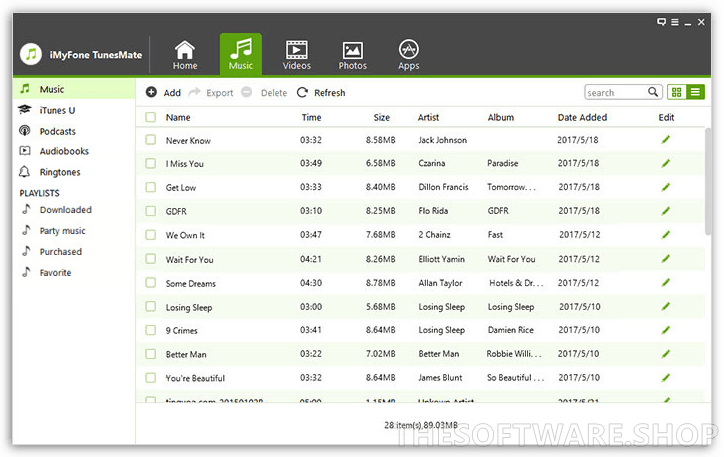Click the pencil edit icon for Never Know
Image resolution: width=724 pixels, height=457 pixels.
point(666,140)
